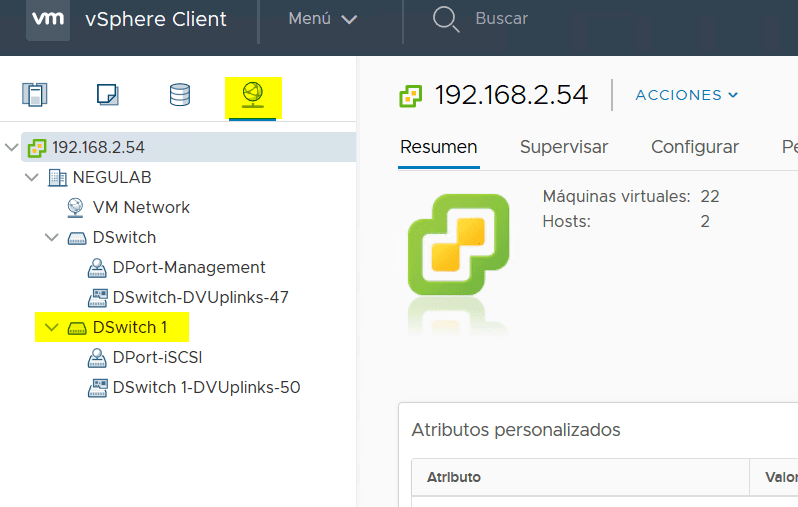The height and width of the screenshot is (507, 798).
Task: Select DSwitch 1-DVUplinks-50 in the tree
Action: click(206, 388)
